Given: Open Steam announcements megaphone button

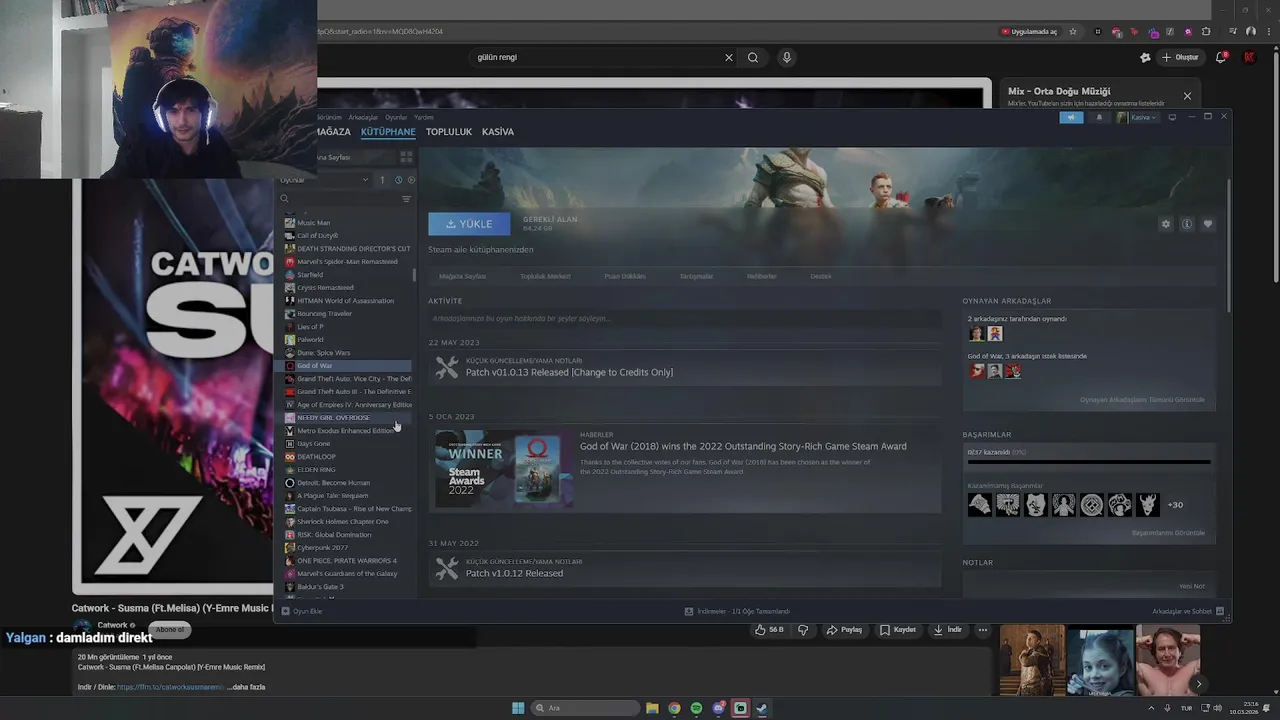Looking at the screenshot, I should click(x=1071, y=117).
